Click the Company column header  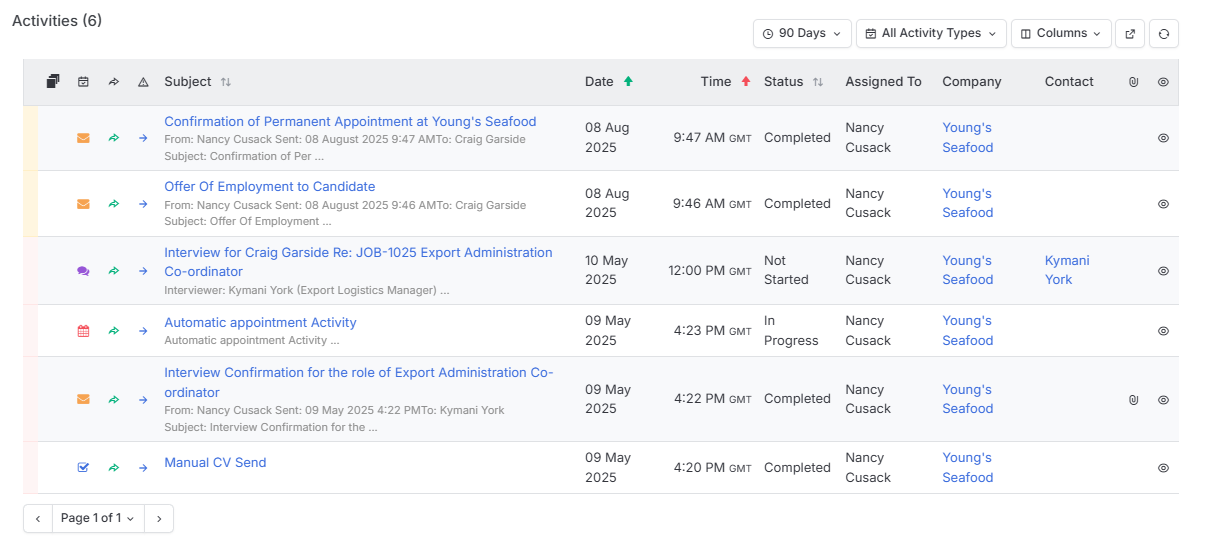tap(972, 82)
